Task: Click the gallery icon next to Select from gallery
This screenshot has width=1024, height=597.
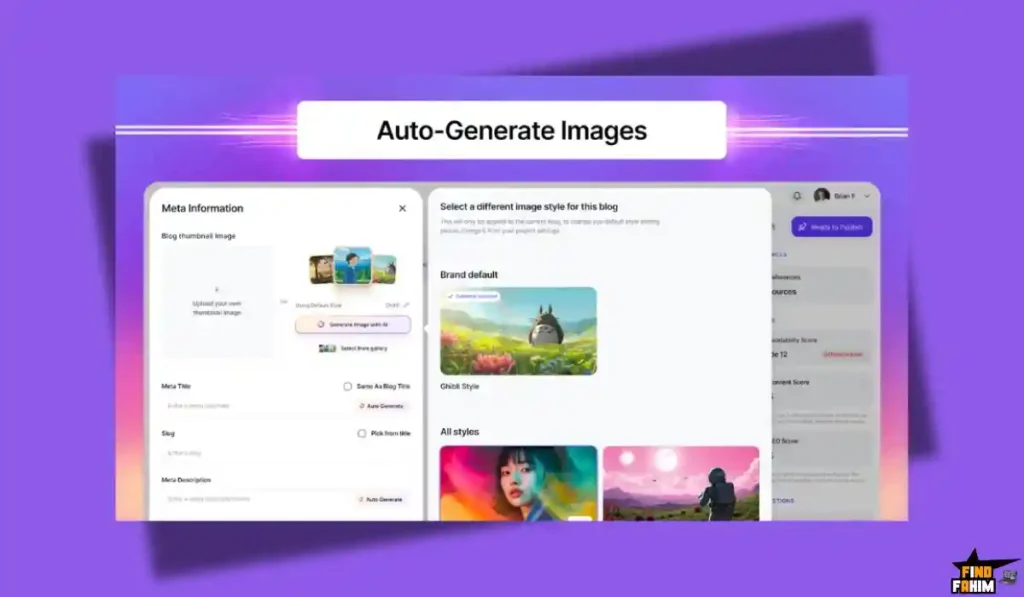Action: 327,348
